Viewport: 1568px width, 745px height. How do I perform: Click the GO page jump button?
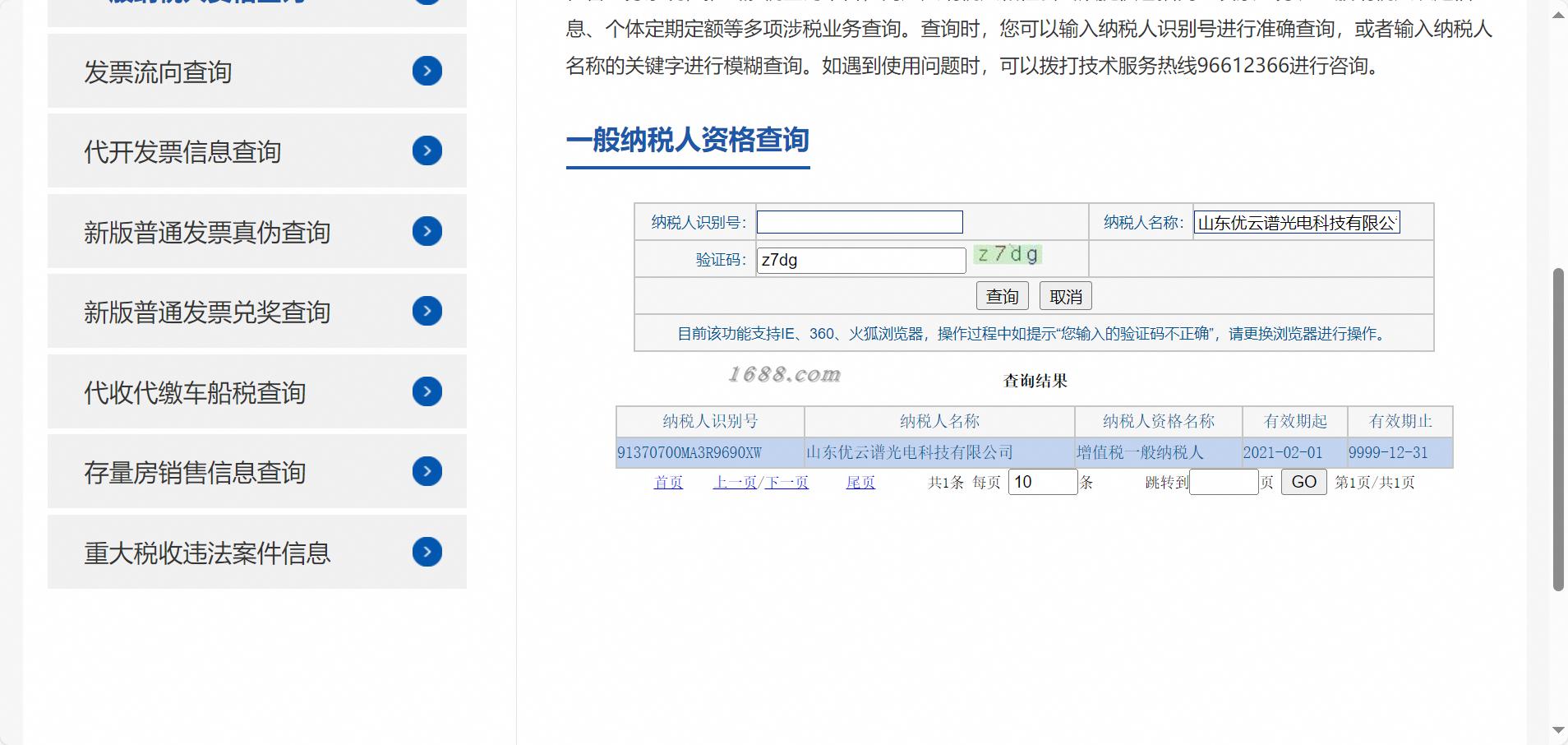[x=1304, y=482]
